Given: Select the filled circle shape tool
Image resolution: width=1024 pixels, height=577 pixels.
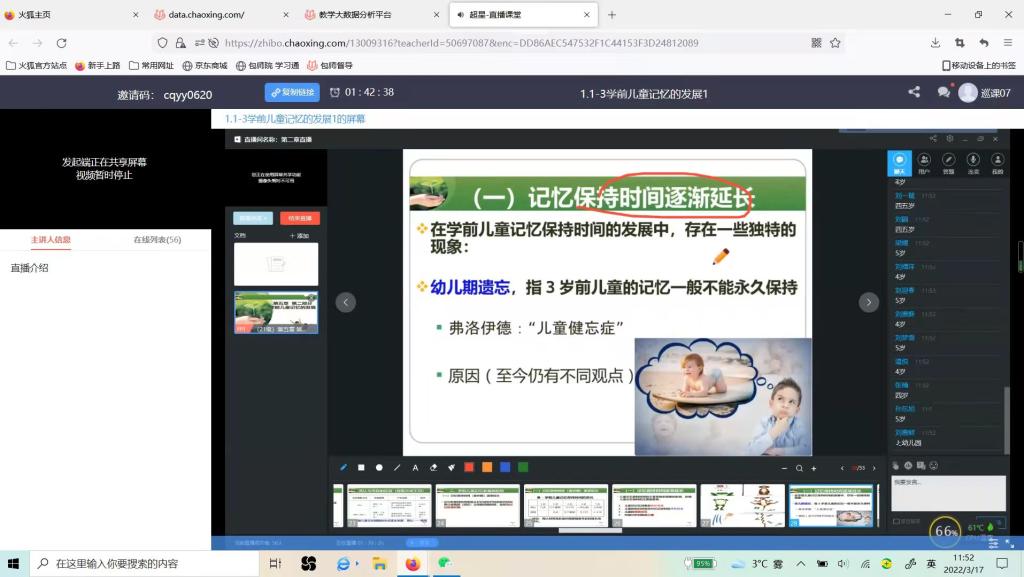Looking at the screenshot, I should pyautogui.click(x=379, y=467).
